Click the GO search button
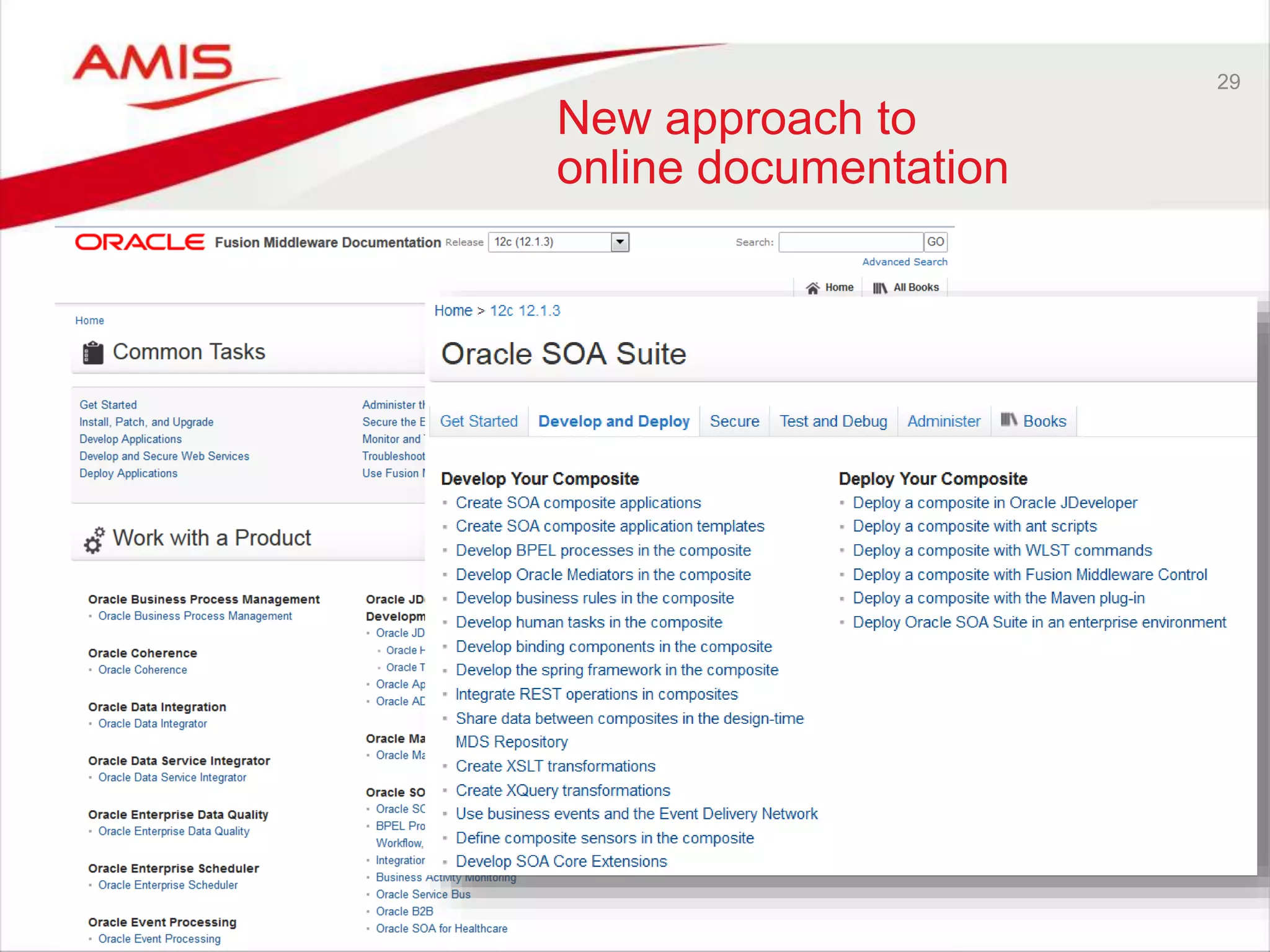 tap(935, 242)
